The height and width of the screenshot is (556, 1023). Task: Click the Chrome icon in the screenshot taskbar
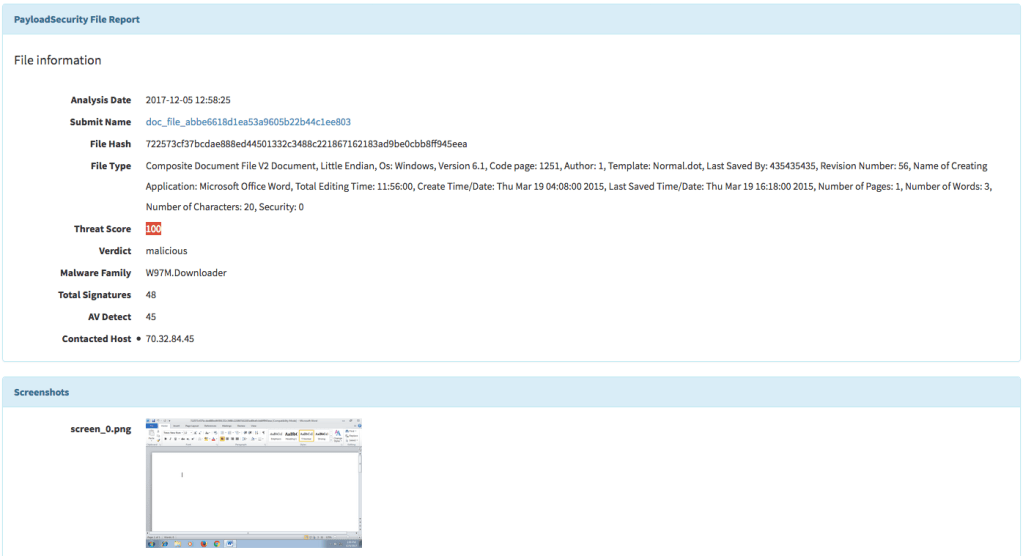pos(215,544)
